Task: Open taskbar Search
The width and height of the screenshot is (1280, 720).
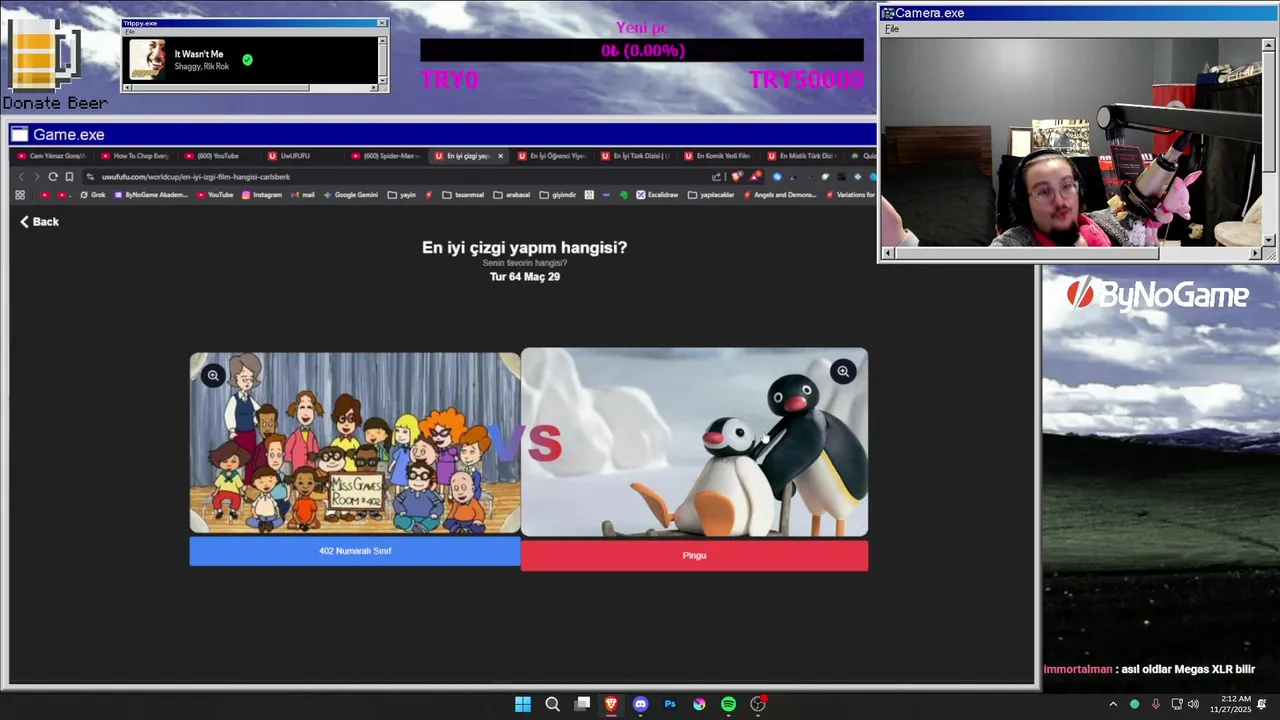Action: pos(552,704)
